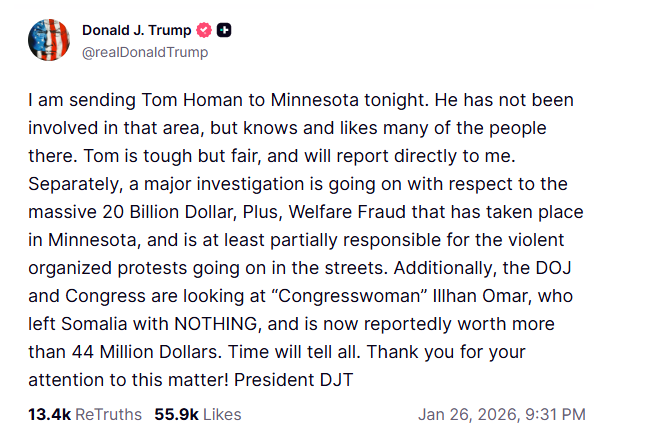View the 13.4k ReTruths list
Image resolution: width=646 pixels, height=434 pixels.
(84, 414)
